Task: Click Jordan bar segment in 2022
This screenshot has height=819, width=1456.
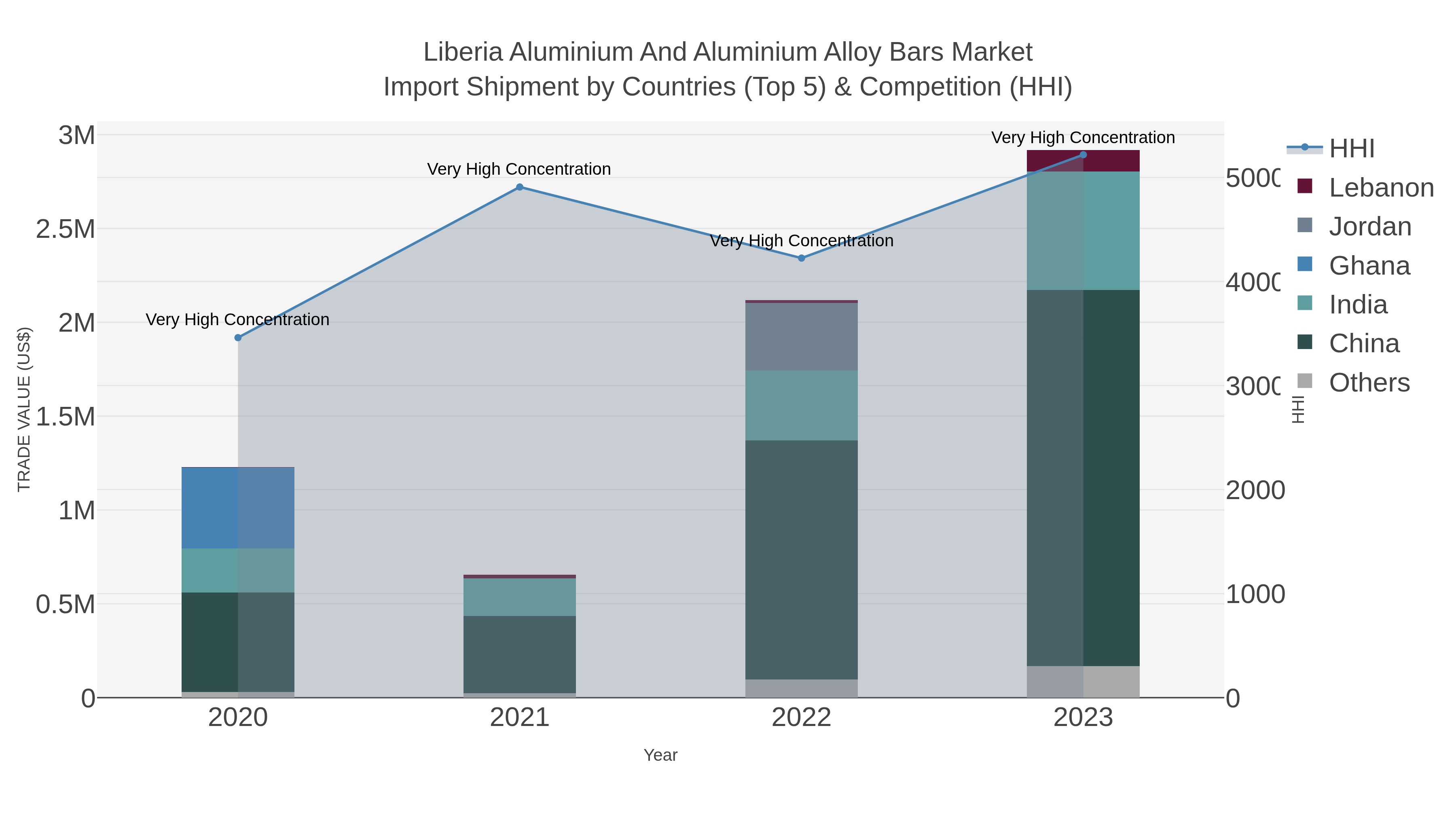Action: pos(802,337)
